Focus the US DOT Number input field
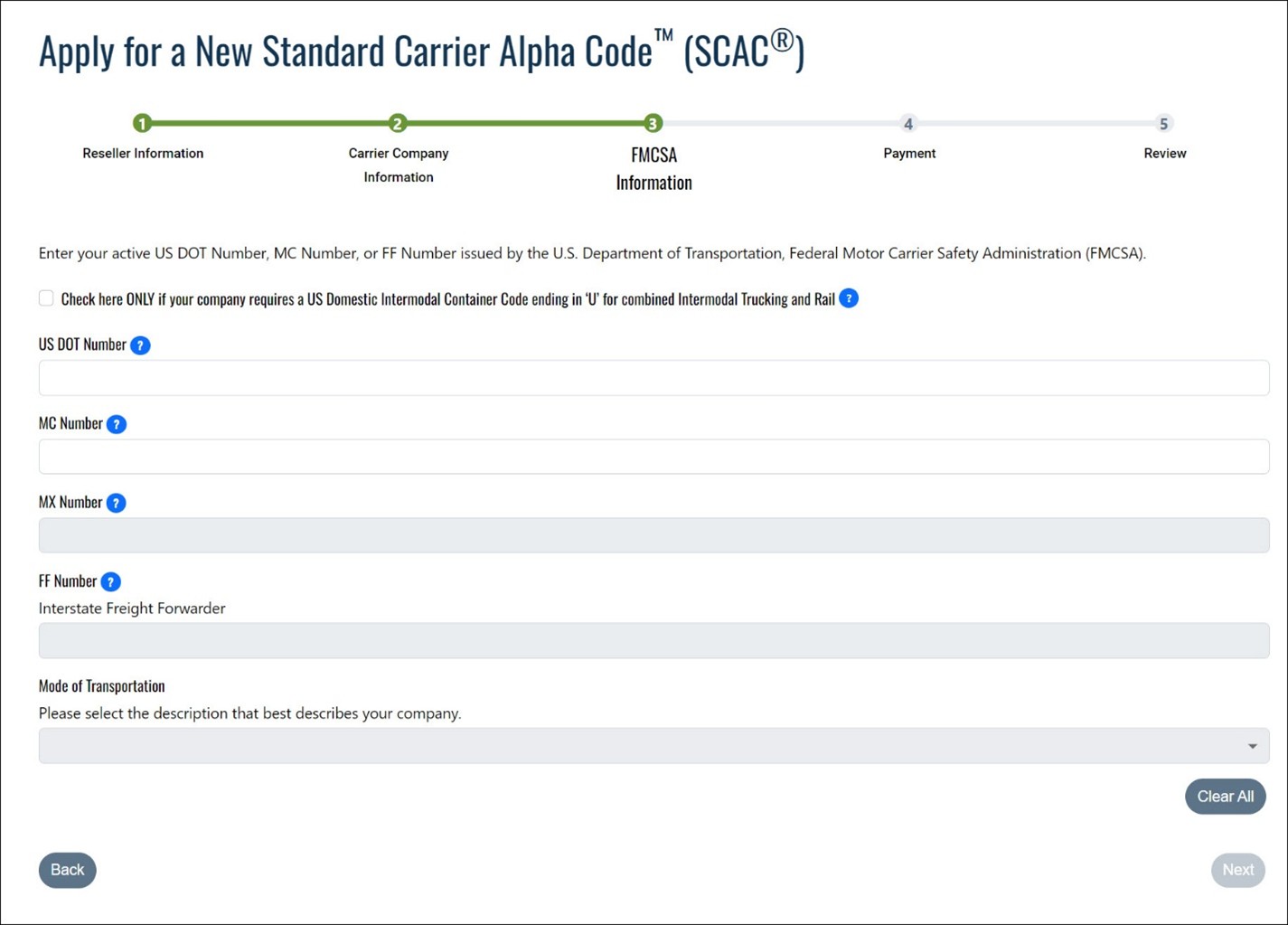This screenshot has width=1288, height=925. [x=653, y=378]
